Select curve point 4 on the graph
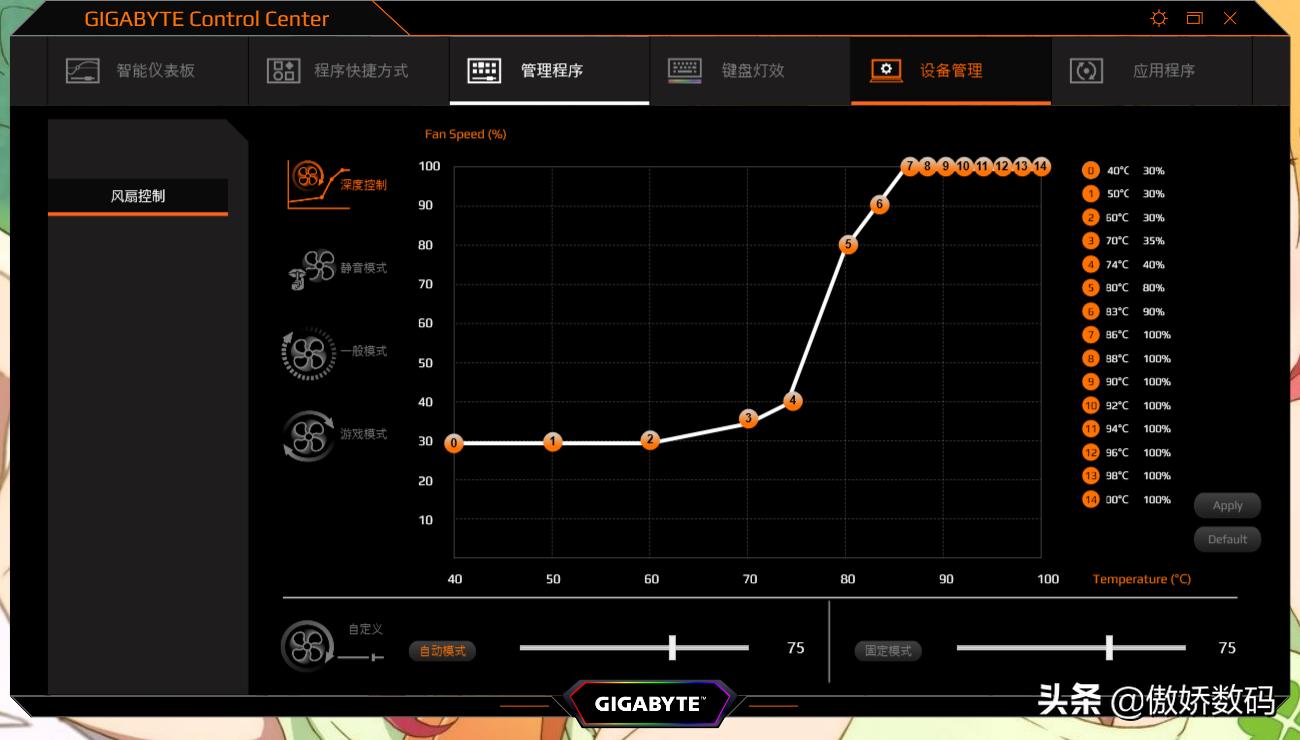Viewport: 1300px width, 740px height. tap(793, 401)
